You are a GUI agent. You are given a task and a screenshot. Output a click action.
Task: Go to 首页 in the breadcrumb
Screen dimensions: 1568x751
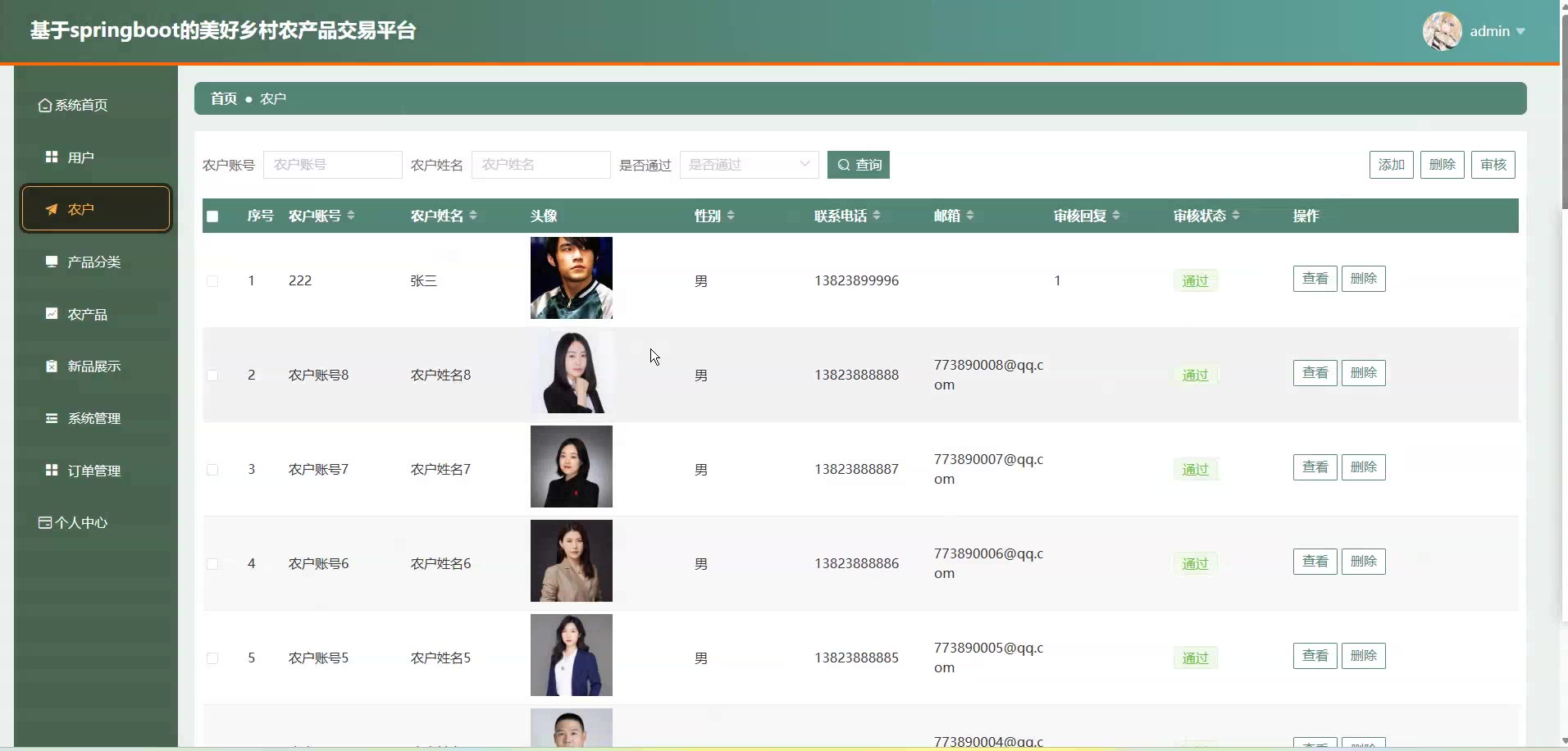[x=223, y=98]
